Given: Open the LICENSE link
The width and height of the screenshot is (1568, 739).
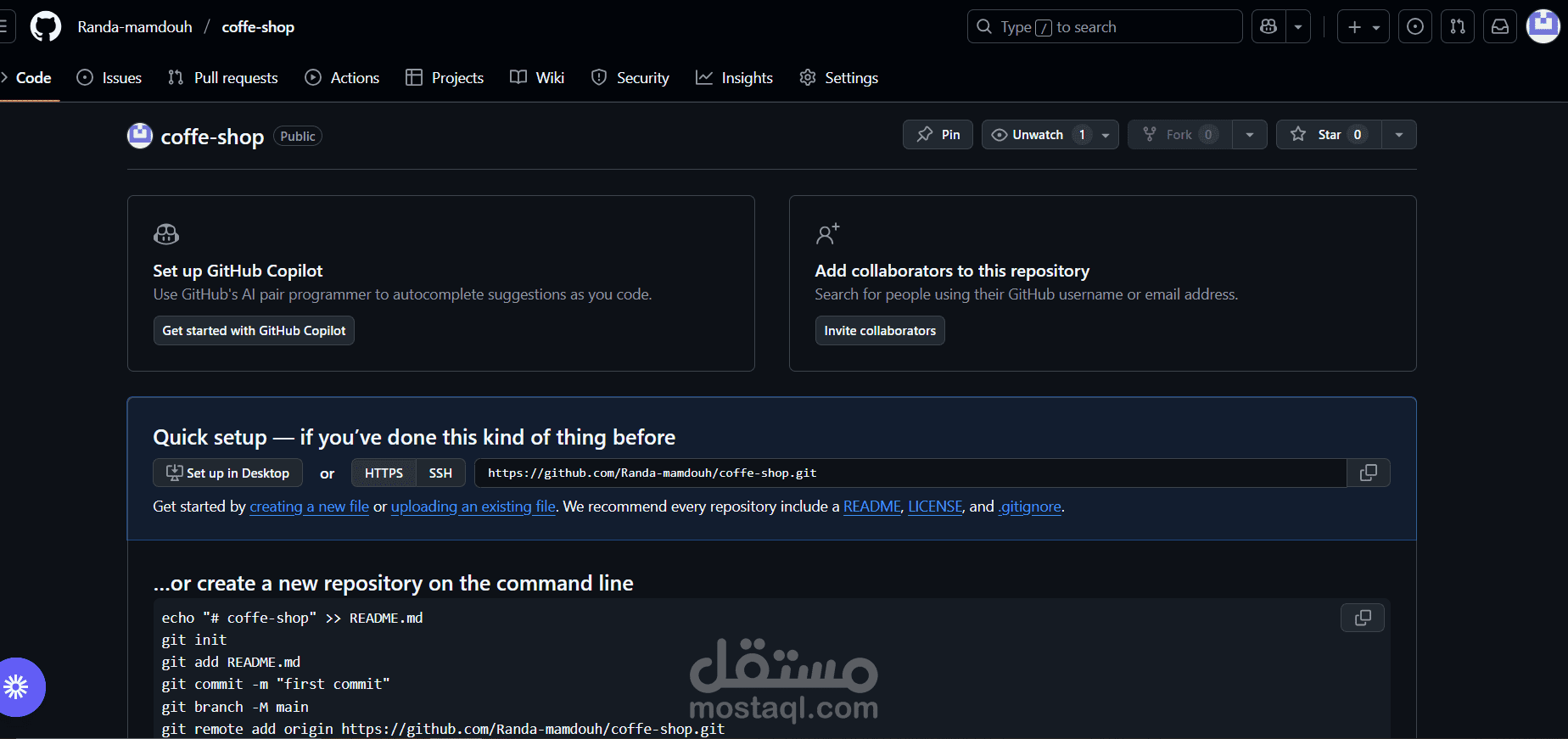Looking at the screenshot, I should (936, 507).
